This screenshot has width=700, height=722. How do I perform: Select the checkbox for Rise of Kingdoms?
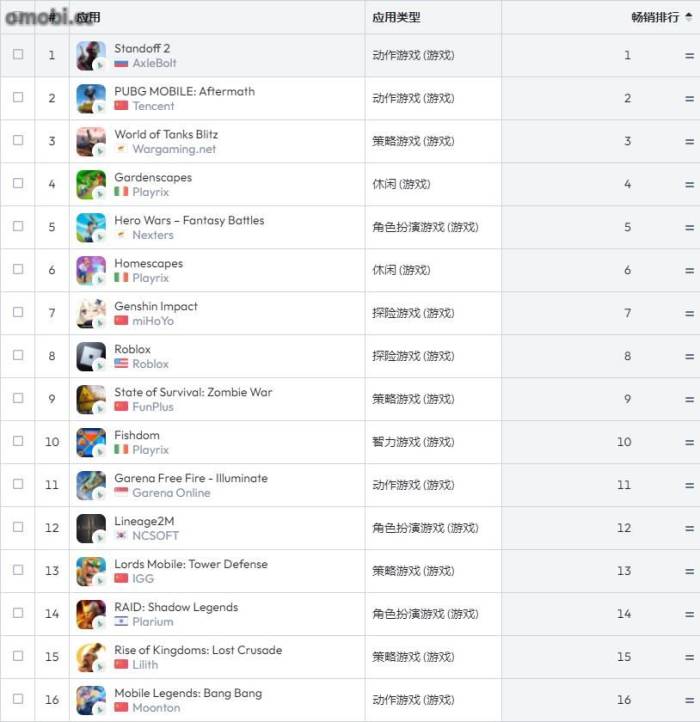(x=18, y=656)
